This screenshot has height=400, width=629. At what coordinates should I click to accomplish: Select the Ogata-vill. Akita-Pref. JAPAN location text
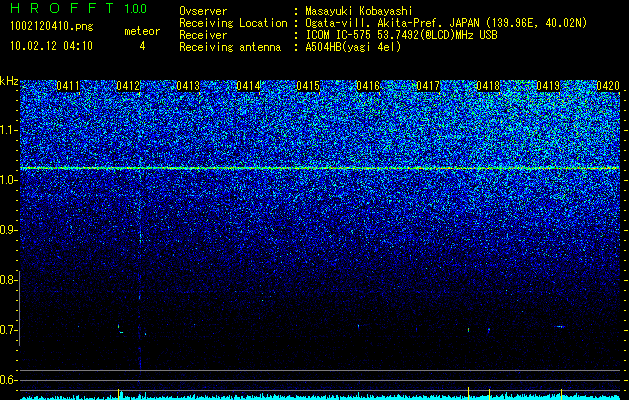[x=446, y=23]
